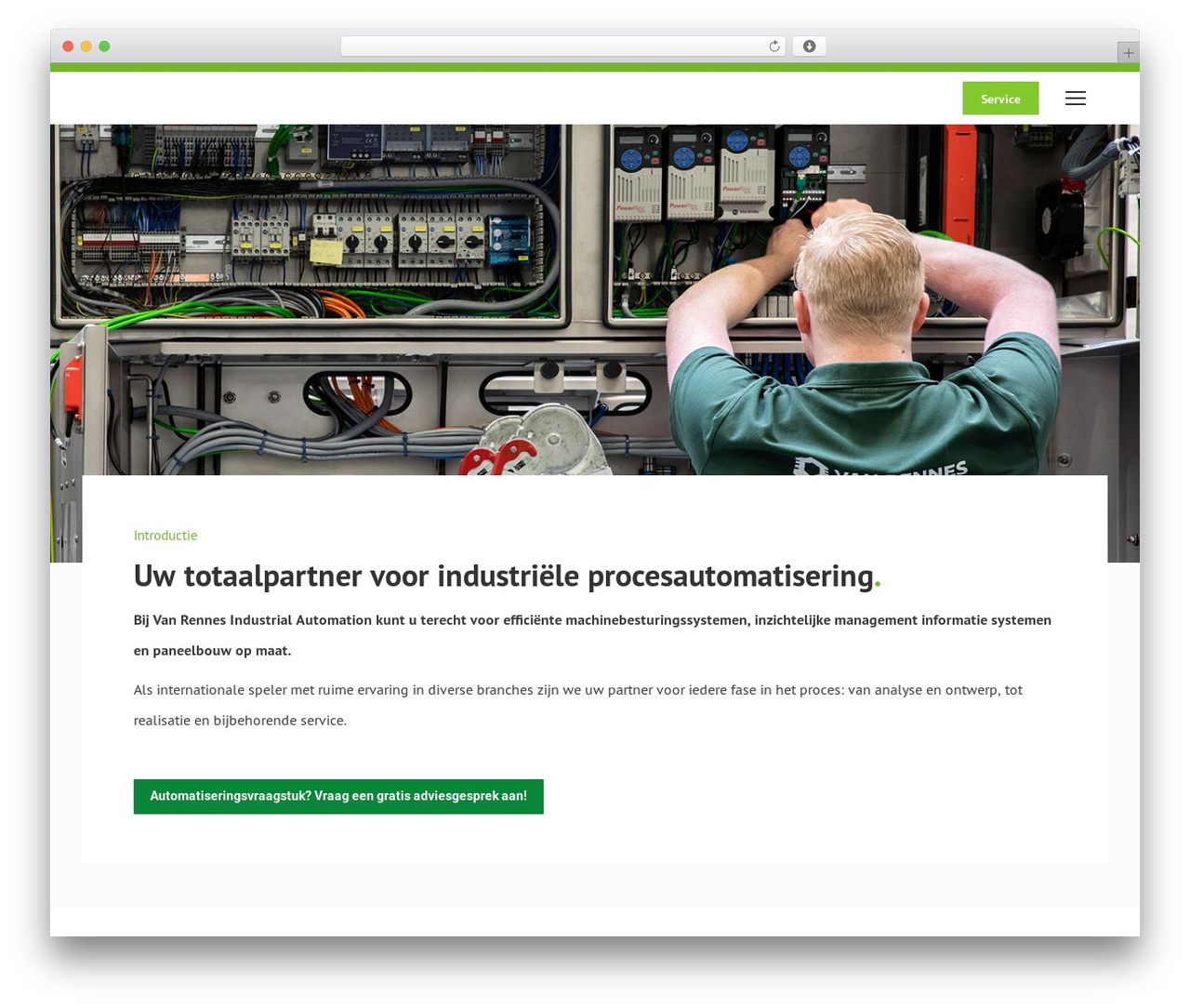The width and height of the screenshot is (1190, 1008).
Task: Click the heading about industriële procesautomatisering
Action: [507, 576]
